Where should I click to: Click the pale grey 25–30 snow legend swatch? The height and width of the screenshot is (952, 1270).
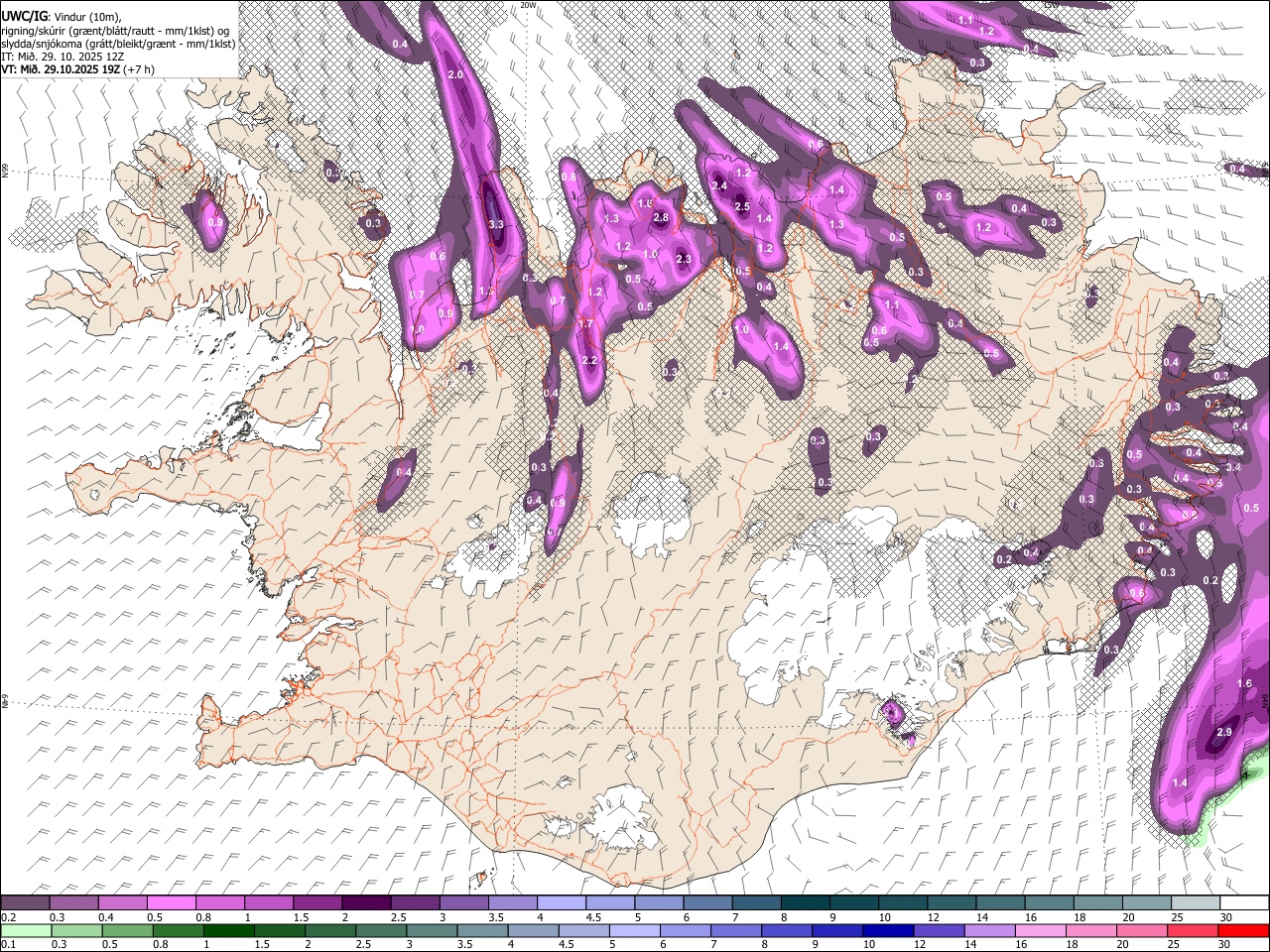click(1196, 903)
